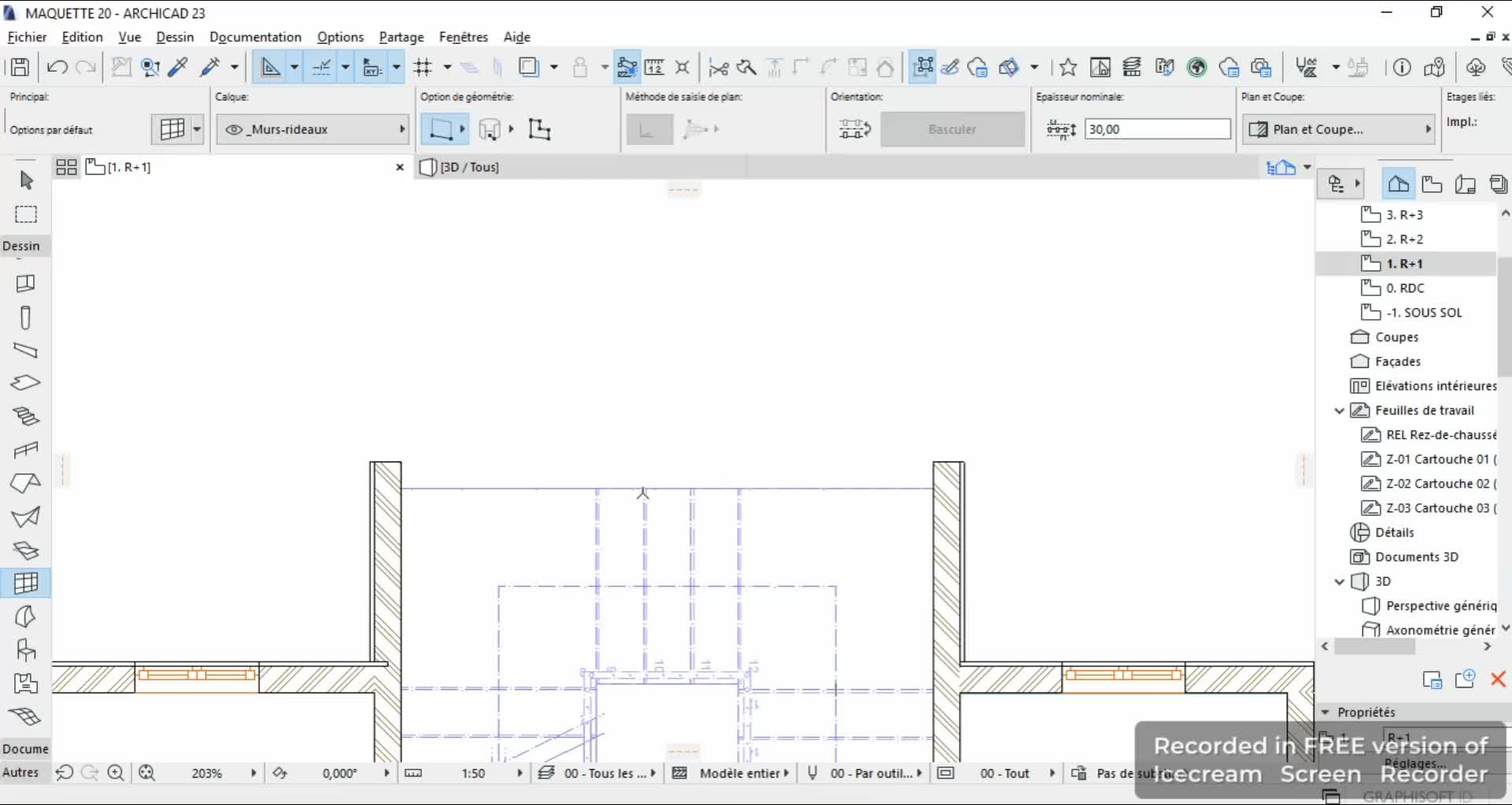Select the Slab tool
This screenshot has height=805, width=1512.
click(25, 384)
